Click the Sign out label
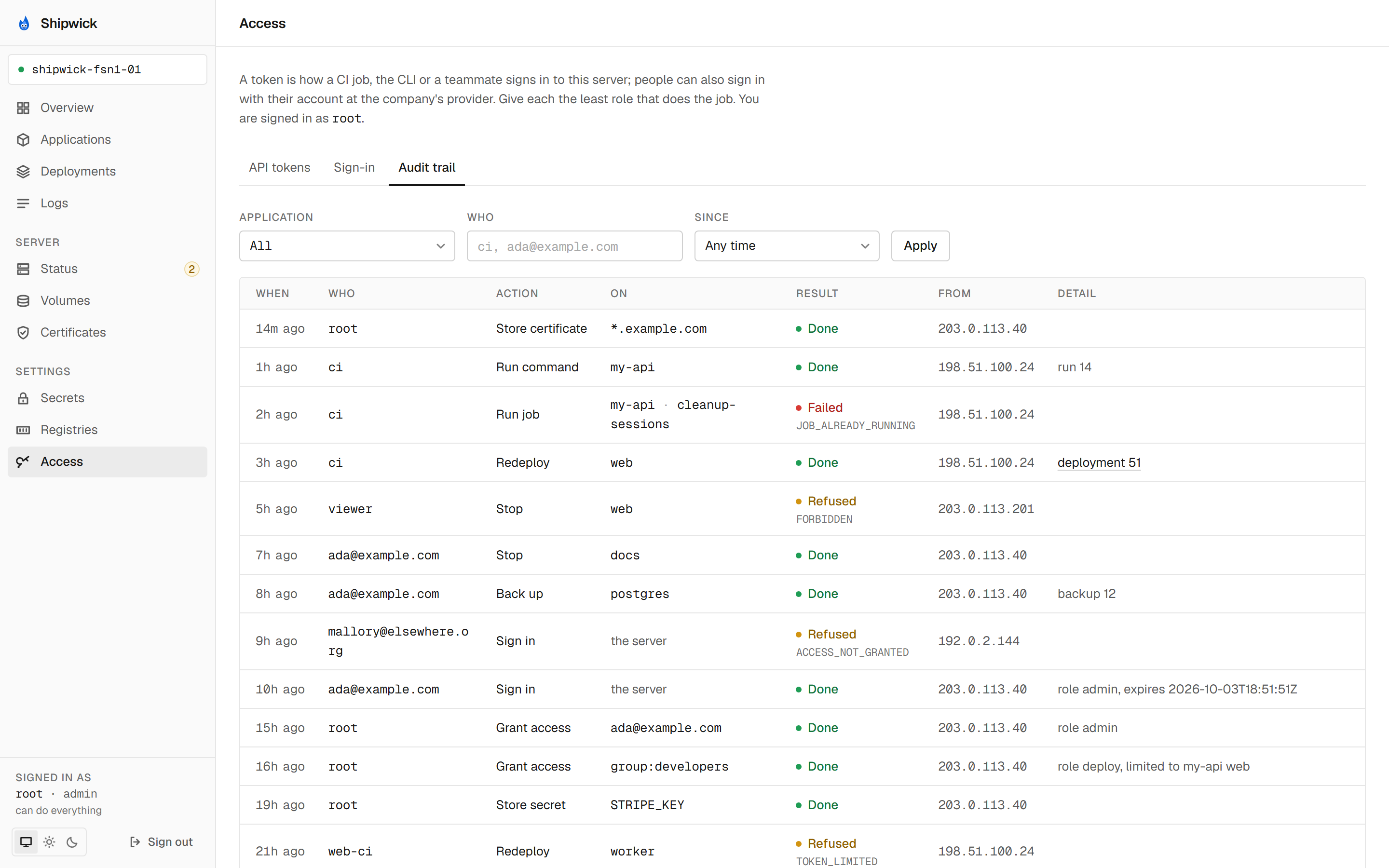Image resolution: width=1389 pixels, height=868 pixels. coord(170,841)
